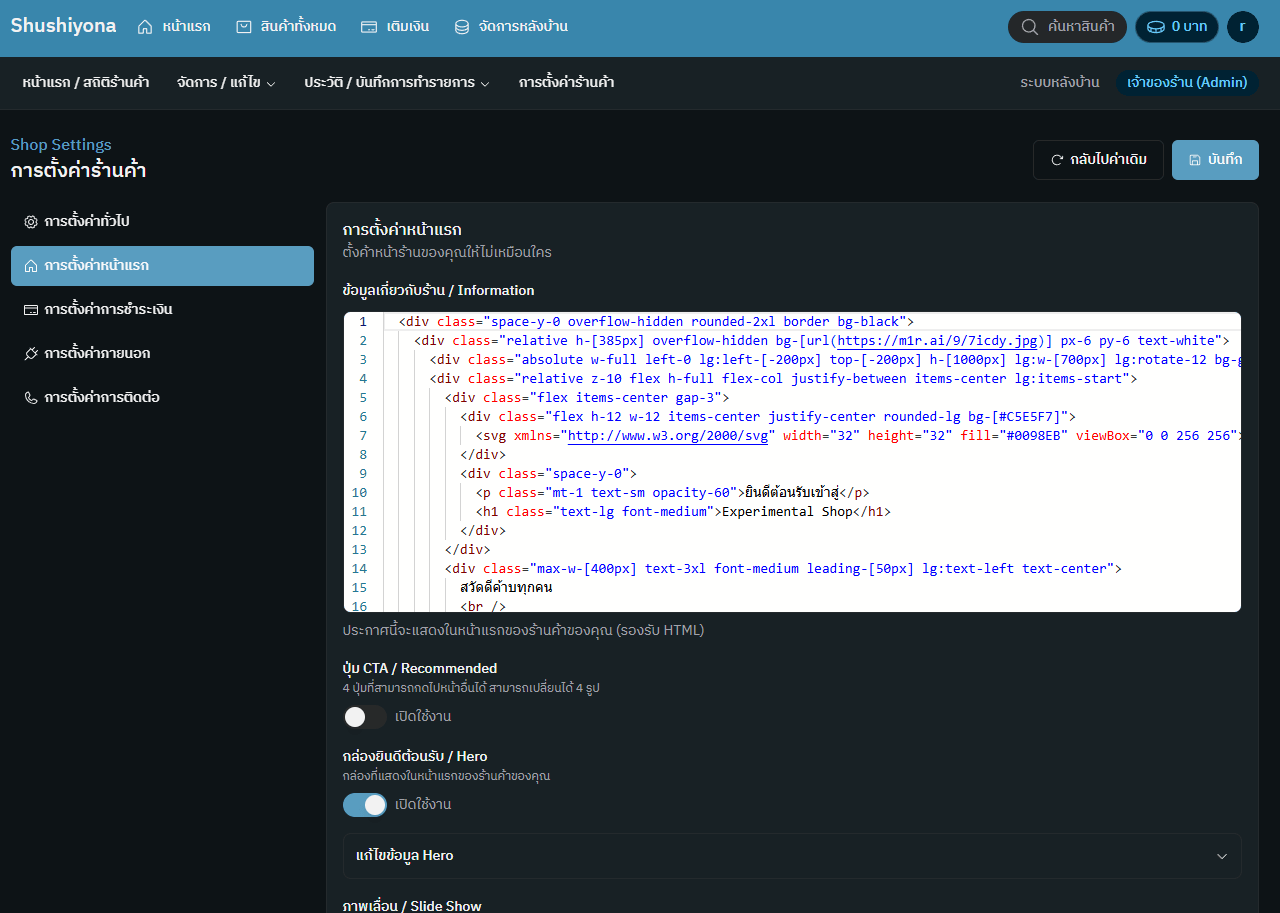The height and width of the screenshot is (913, 1280).
Task: Click the shopping bag icon for สินค้าทั้งหมด
Action: pyautogui.click(x=244, y=27)
